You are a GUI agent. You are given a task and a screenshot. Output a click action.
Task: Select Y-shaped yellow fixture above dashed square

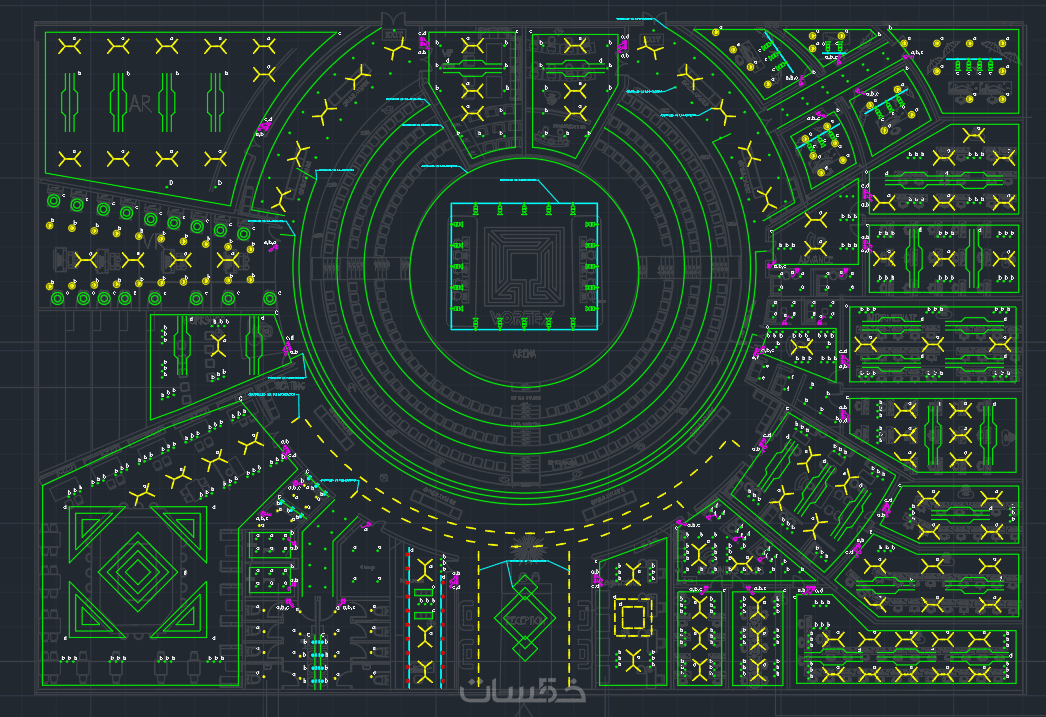tap(632, 574)
